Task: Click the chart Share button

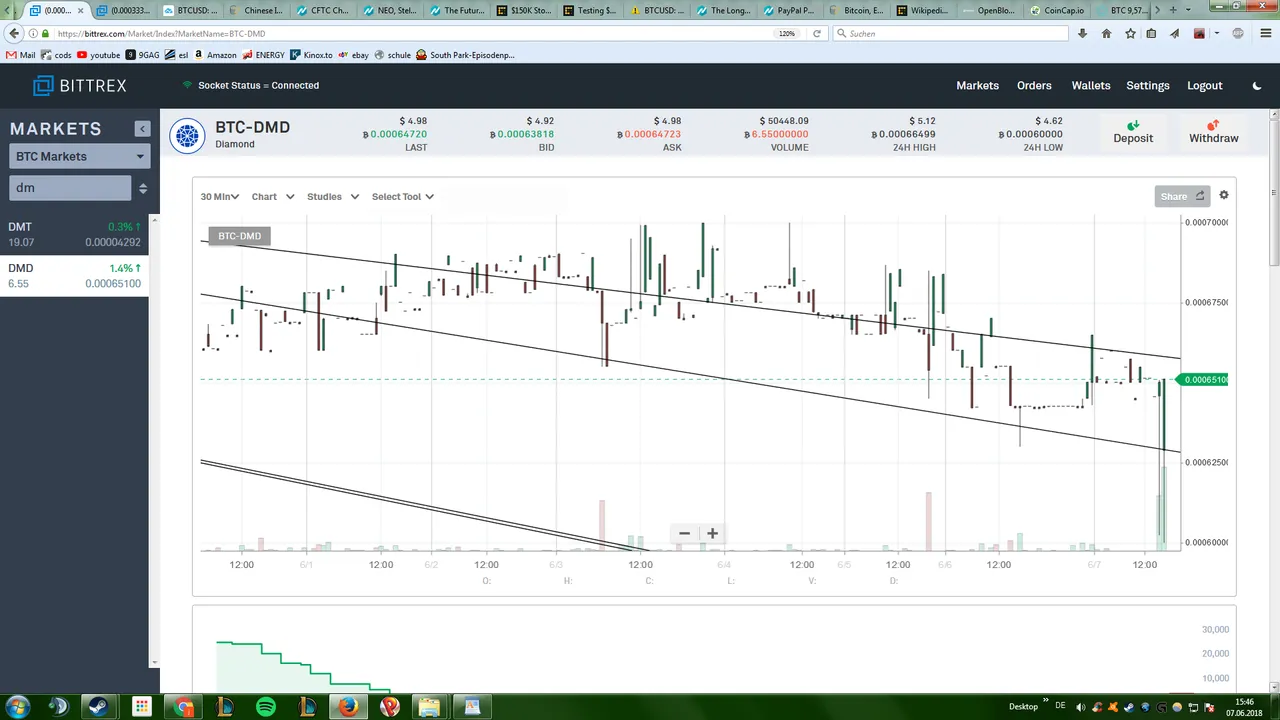Action: tap(1181, 196)
